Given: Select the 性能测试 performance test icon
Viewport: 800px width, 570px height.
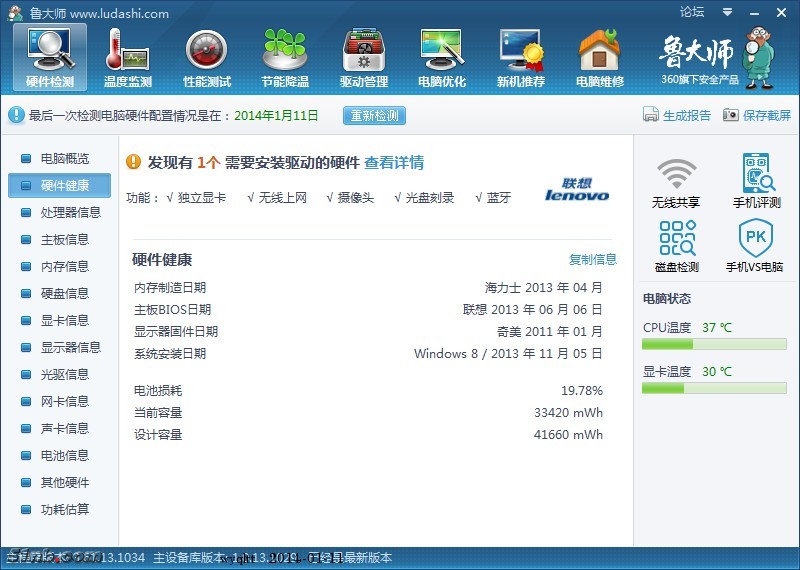Looking at the screenshot, I should [206, 57].
